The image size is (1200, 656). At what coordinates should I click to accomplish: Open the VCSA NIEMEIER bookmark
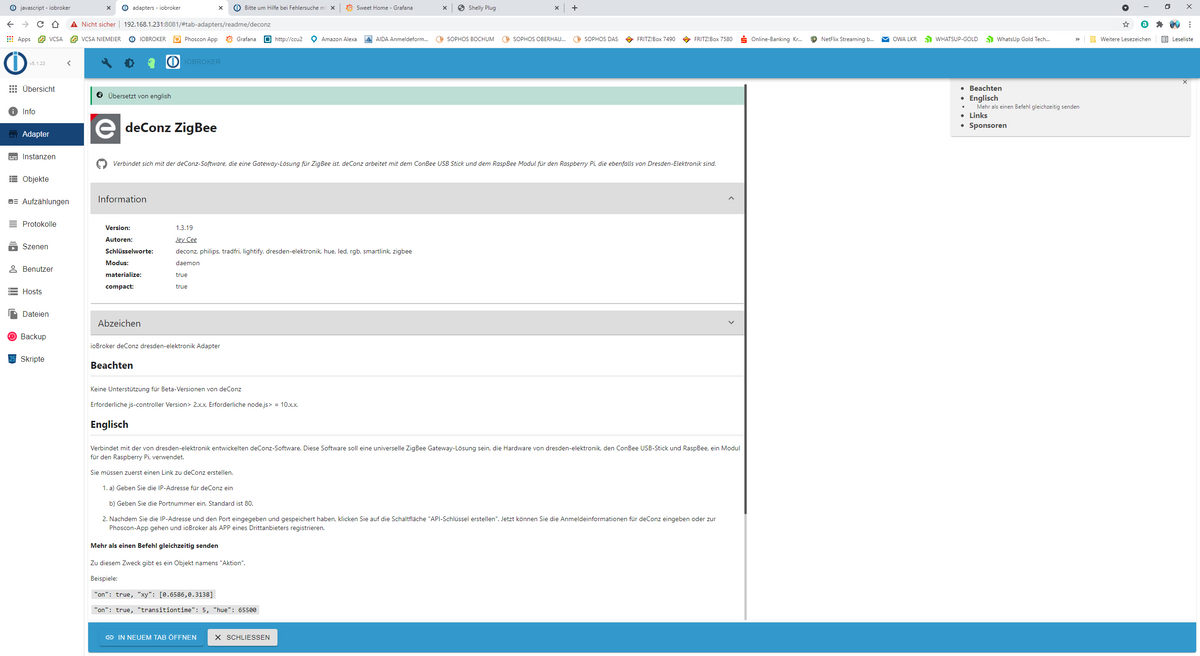(x=96, y=39)
